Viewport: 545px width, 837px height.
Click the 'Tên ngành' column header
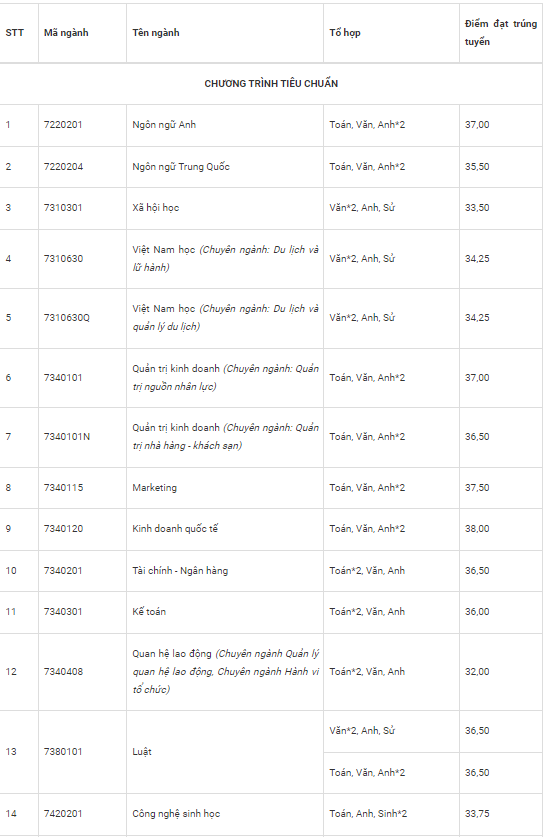click(156, 33)
